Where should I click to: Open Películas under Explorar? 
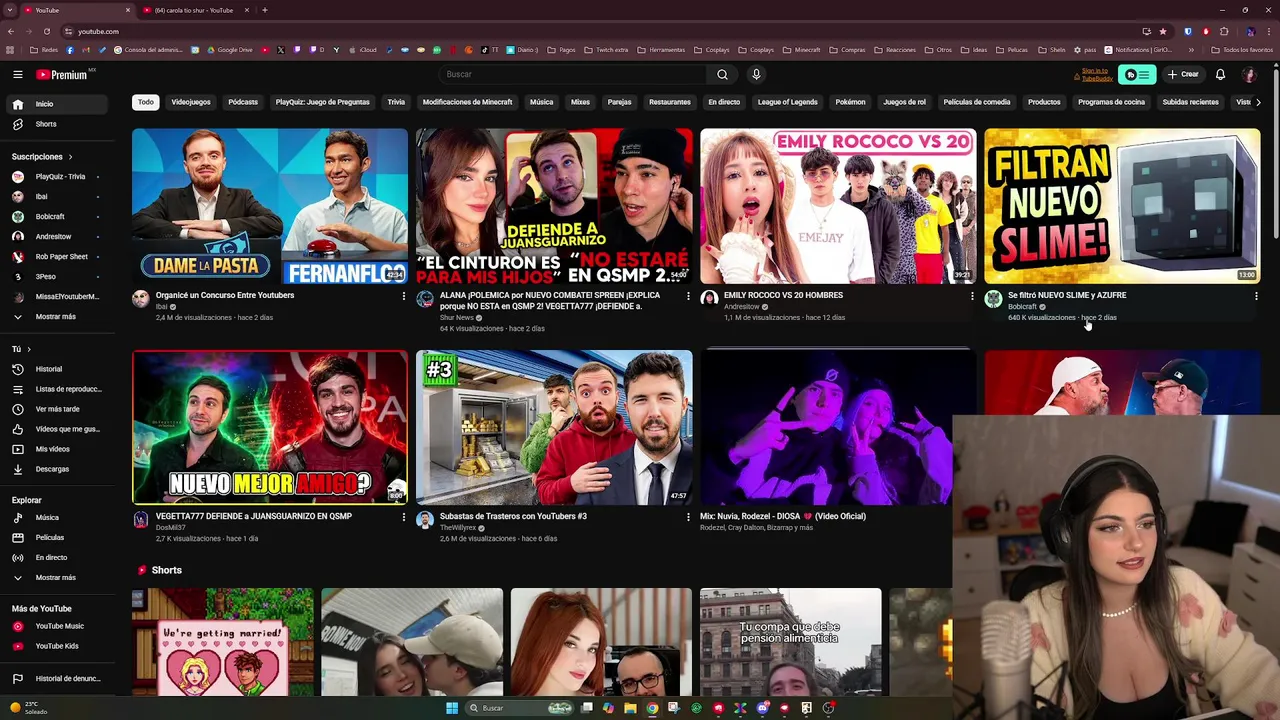(x=57, y=538)
